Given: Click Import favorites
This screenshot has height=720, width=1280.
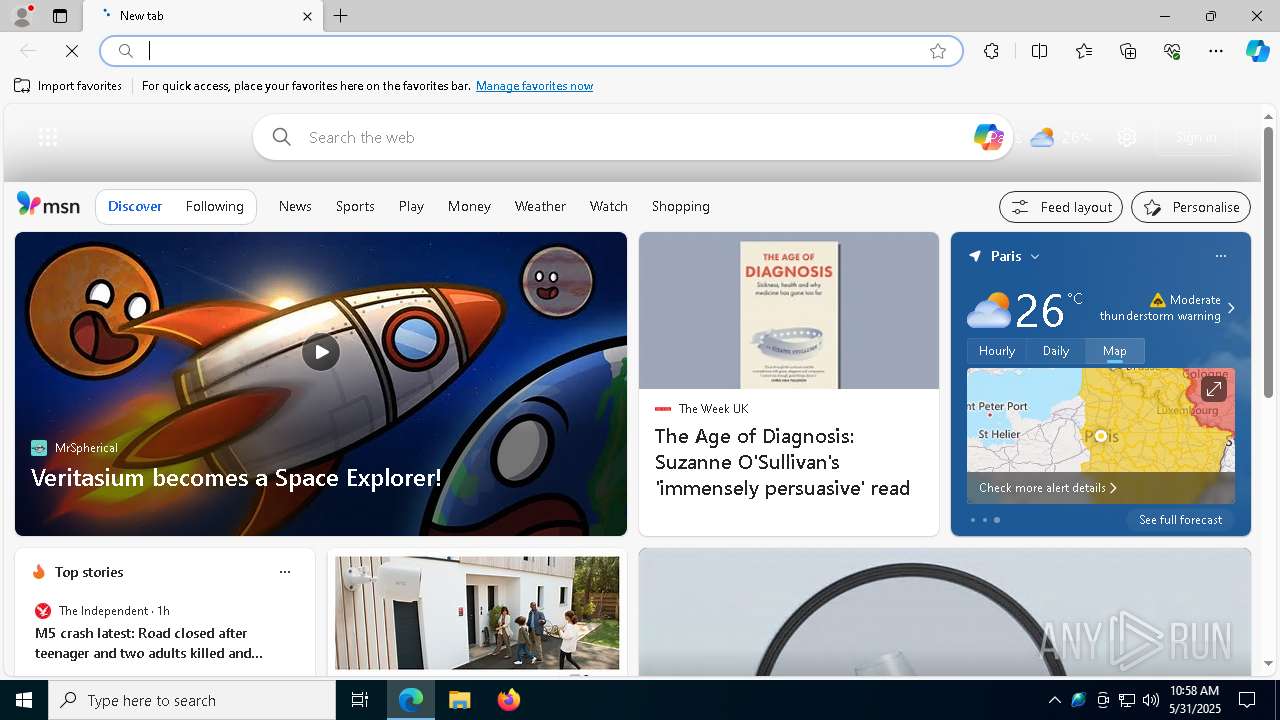Looking at the screenshot, I should pyautogui.click(x=68, y=86).
